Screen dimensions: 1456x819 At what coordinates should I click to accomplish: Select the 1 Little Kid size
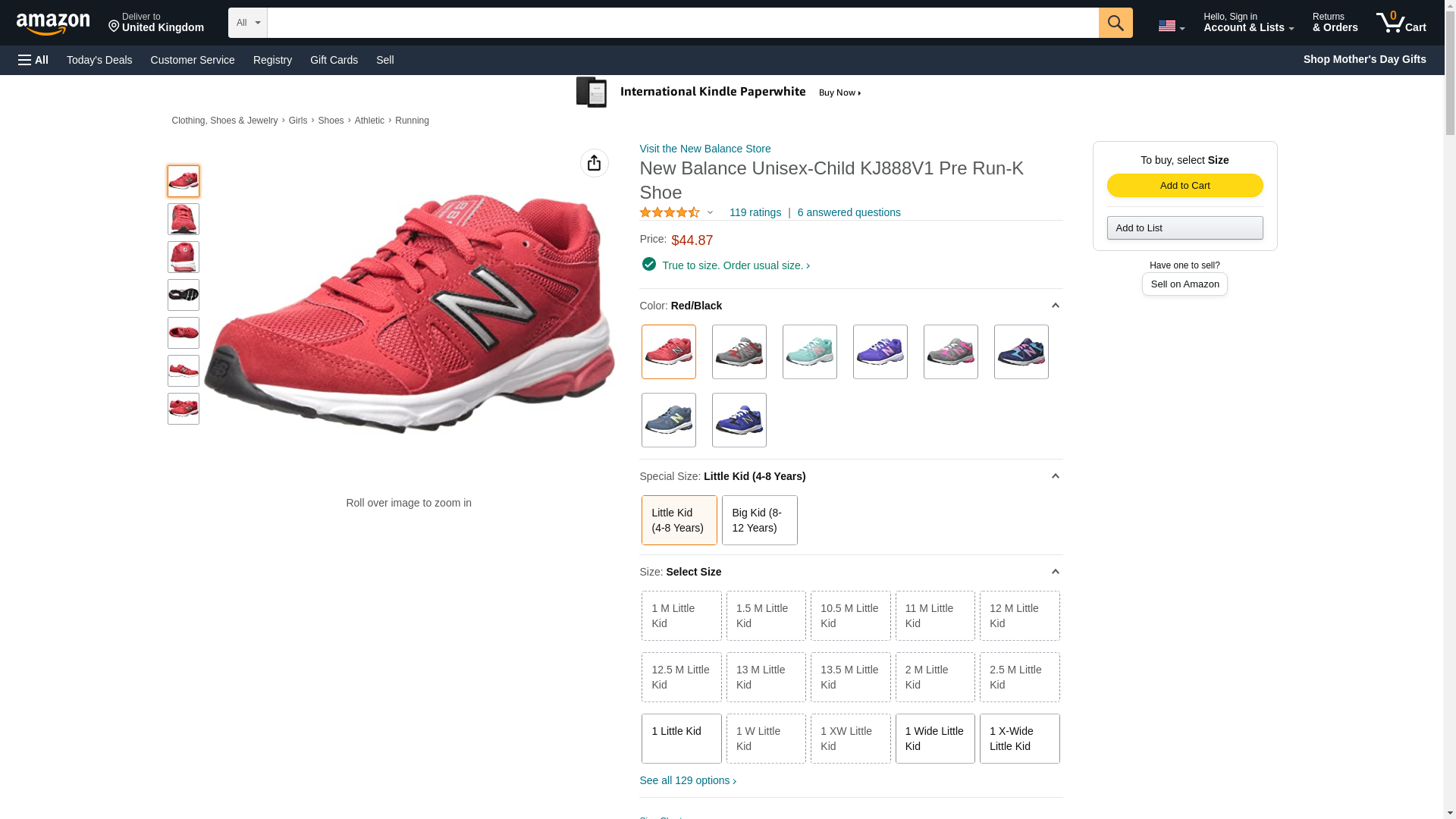(680, 738)
